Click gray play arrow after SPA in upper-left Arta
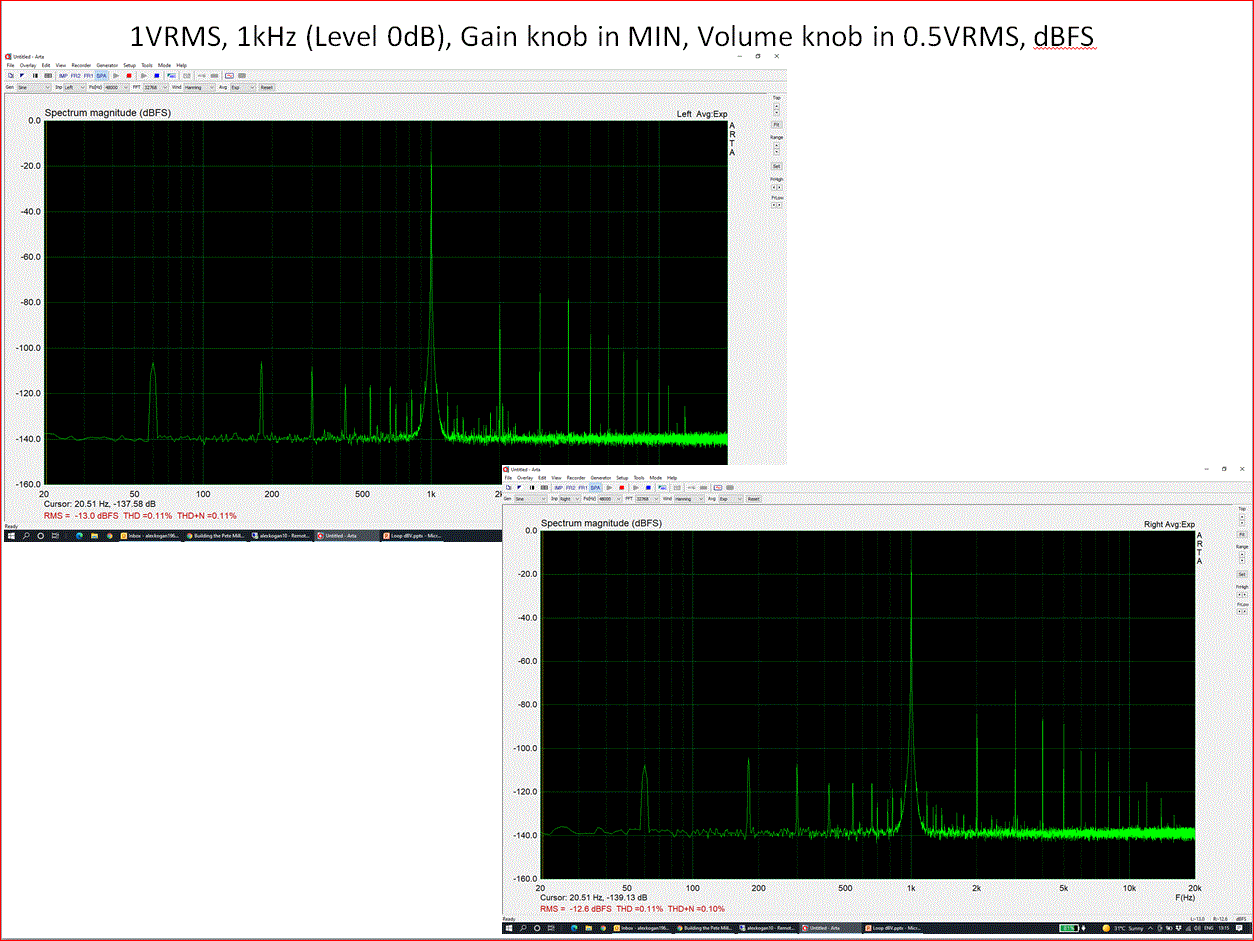The image size is (1254, 941). coord(116,75)
